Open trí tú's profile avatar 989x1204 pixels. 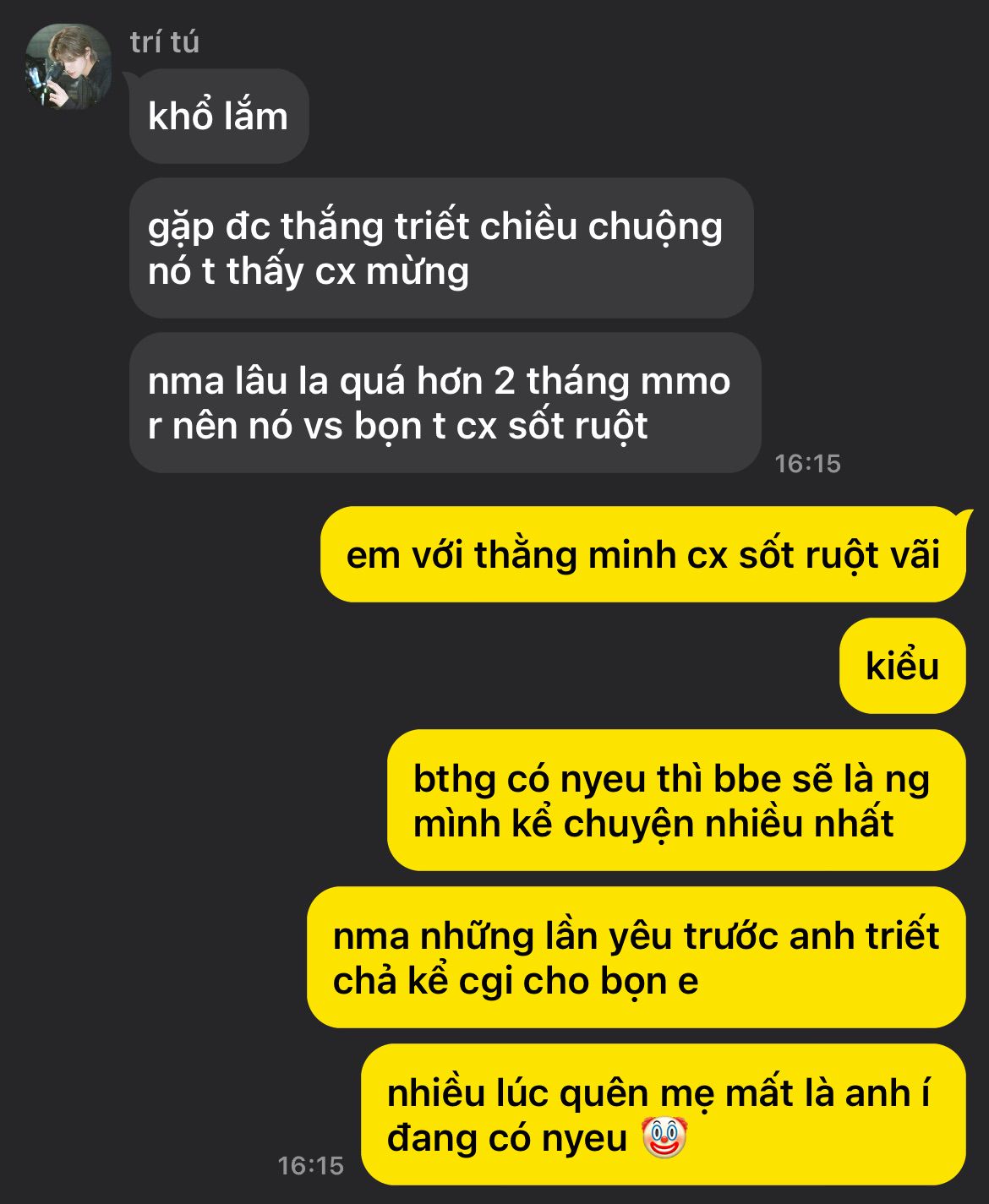point(68,68)
